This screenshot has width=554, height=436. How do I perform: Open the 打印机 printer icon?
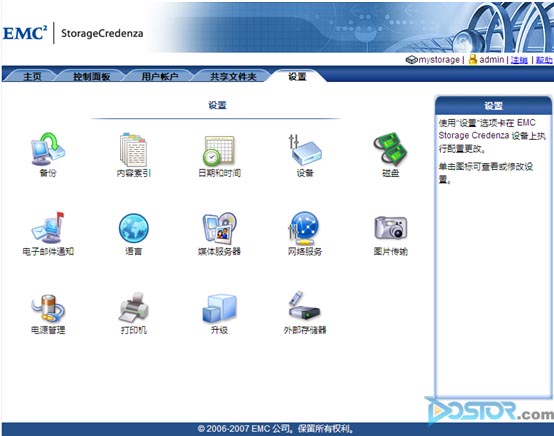pyautogui.click(x=134, y=307)
